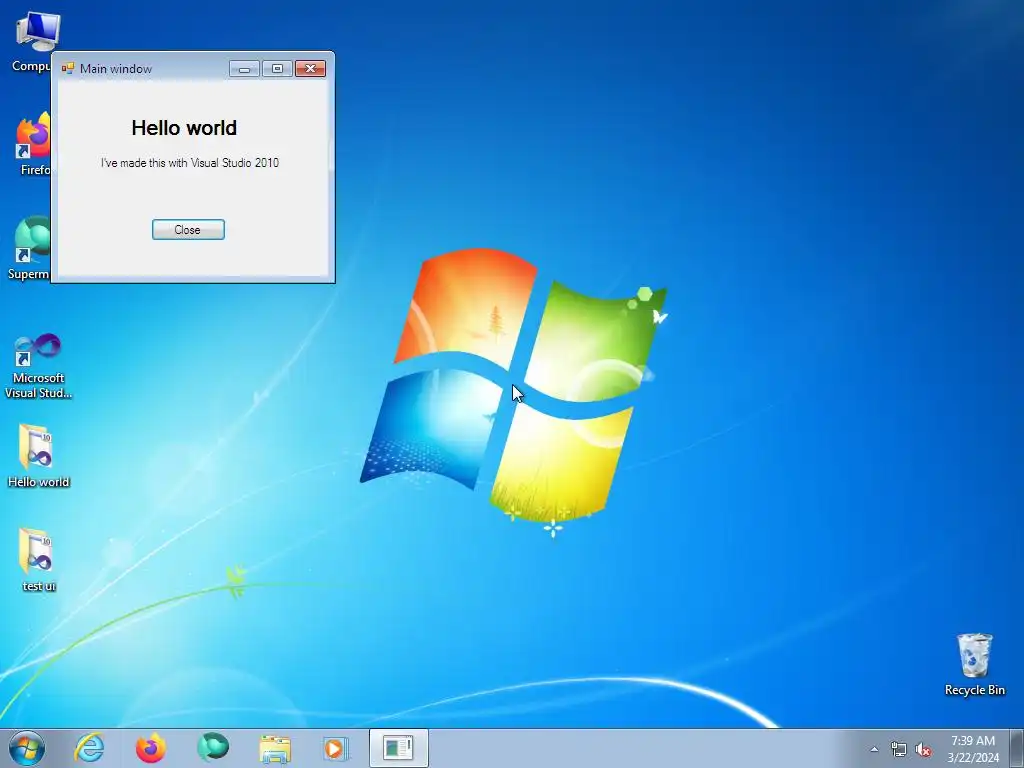
Task: Launch Supermium from the taskbar
Action: click(x=213, y=748)
